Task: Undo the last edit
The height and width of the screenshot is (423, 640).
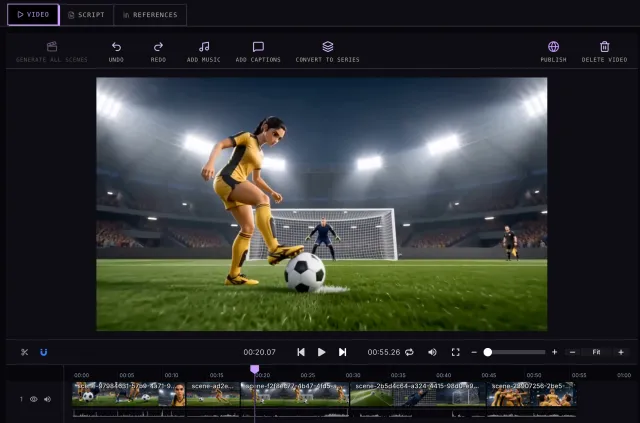Action: tap(116, 52)
